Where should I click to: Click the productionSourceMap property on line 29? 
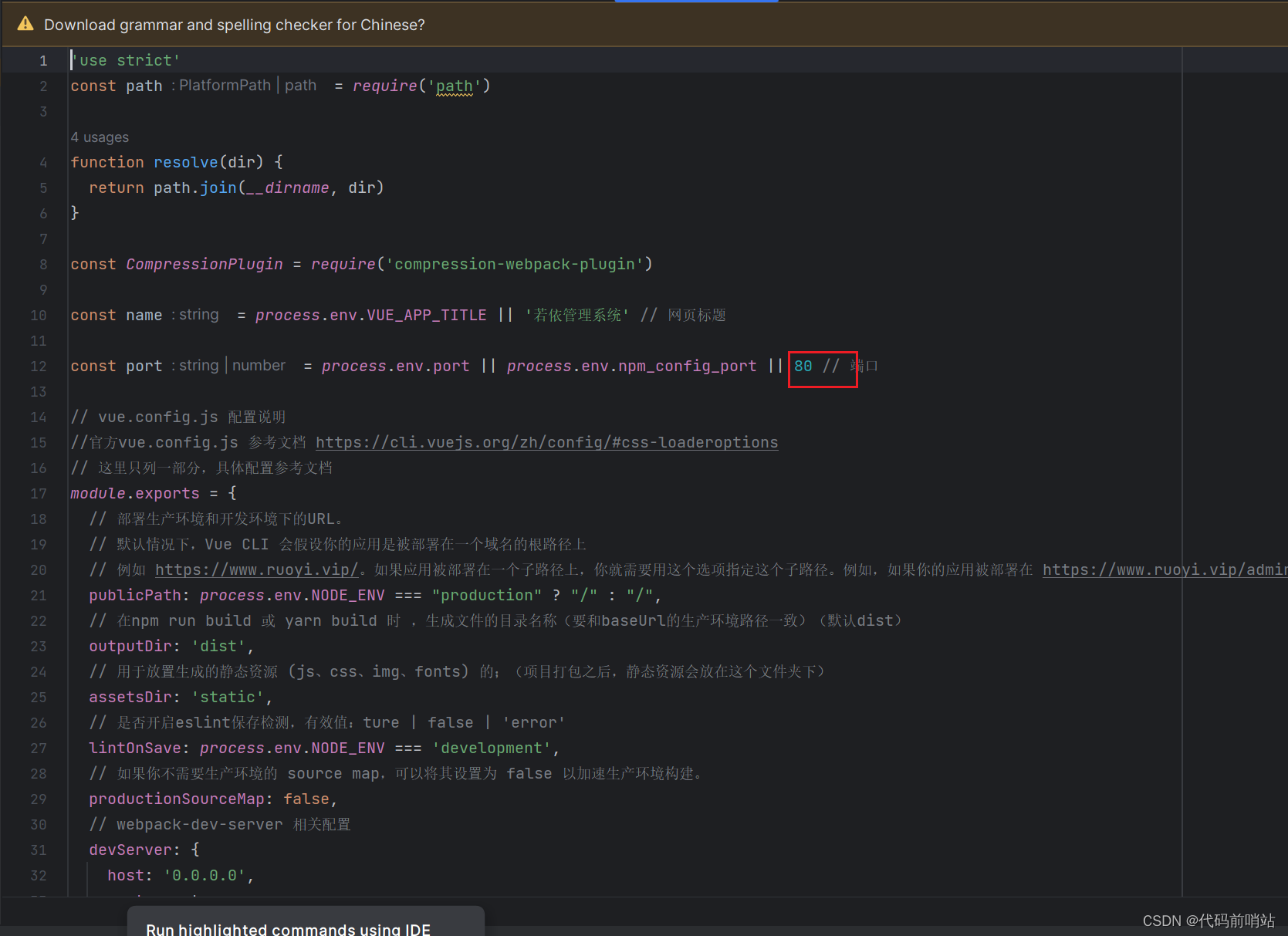coord(177,799)
